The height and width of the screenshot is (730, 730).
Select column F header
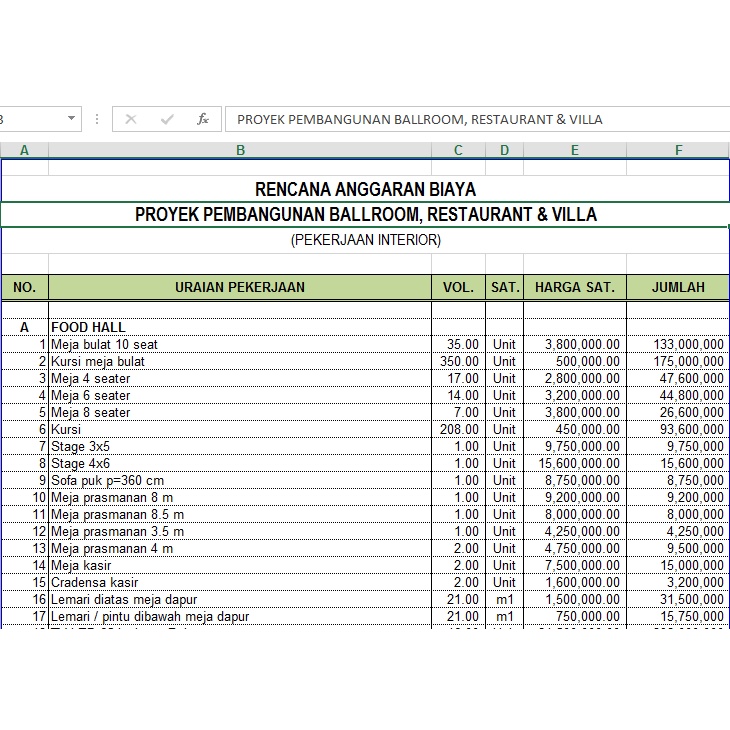pos(678,150)
